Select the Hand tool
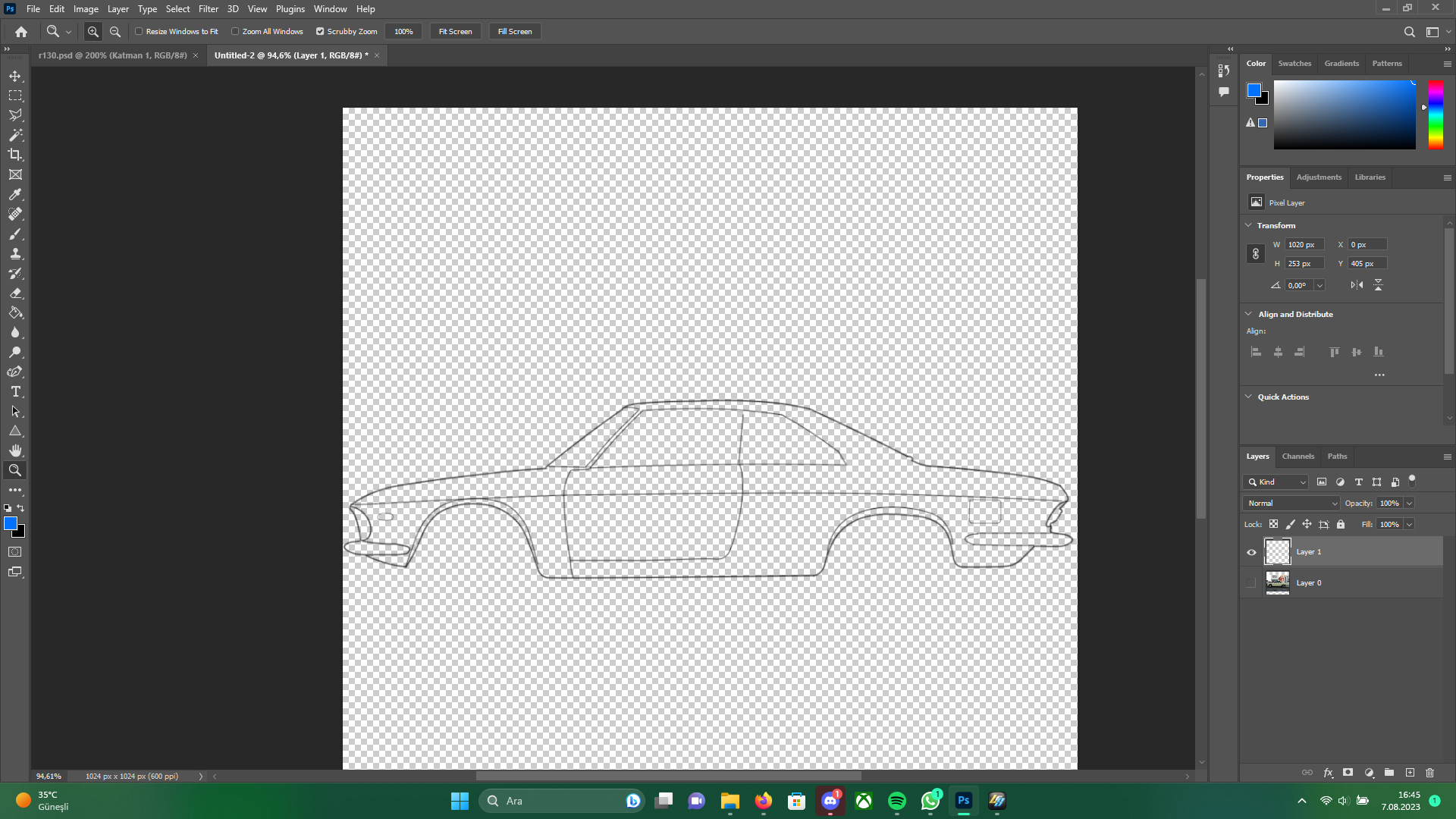The height and width of the screenshot is (819, 1456). pyautogui.click(x=15, y=450)
